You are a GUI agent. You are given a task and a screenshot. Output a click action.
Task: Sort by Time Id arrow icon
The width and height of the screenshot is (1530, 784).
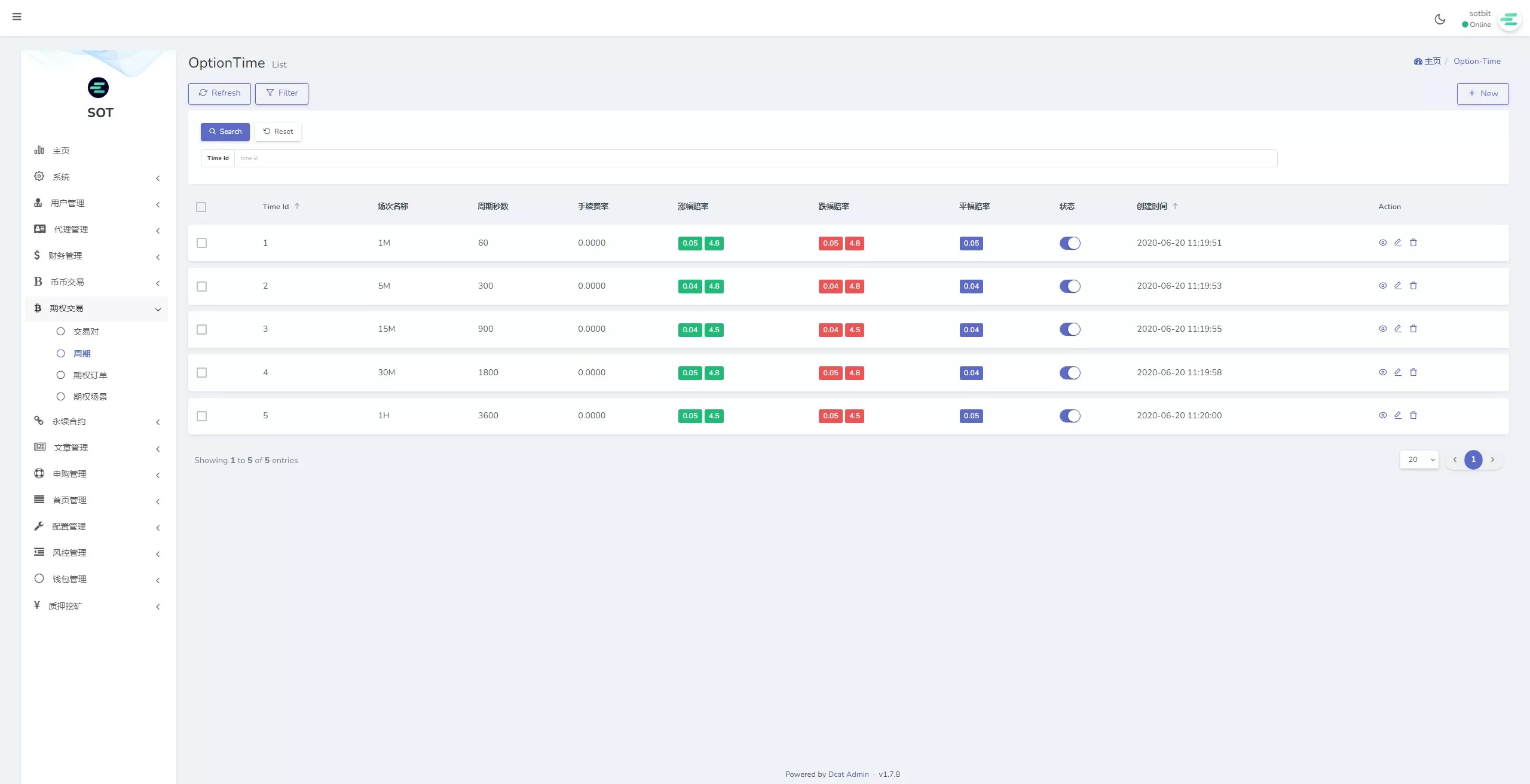coord(297,206)
